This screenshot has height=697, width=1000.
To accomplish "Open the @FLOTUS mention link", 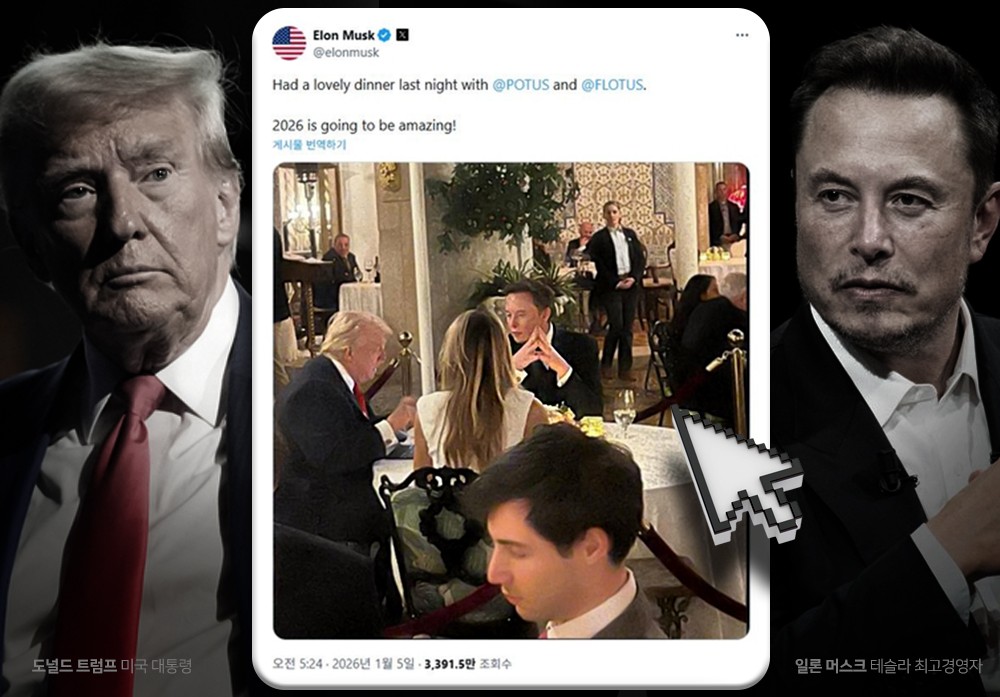I will [612, 85].
